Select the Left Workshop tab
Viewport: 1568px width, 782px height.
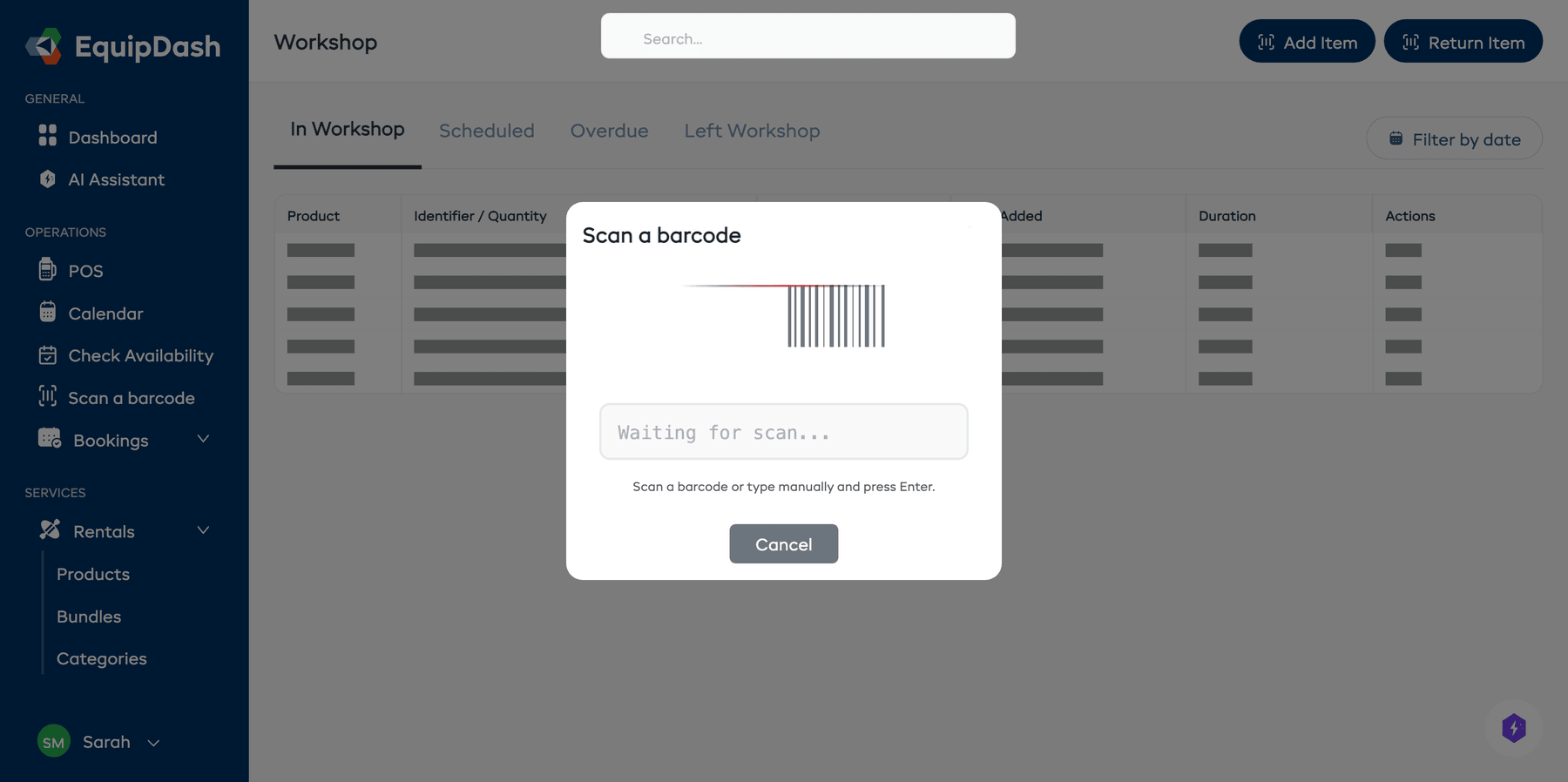pos(752,131)
